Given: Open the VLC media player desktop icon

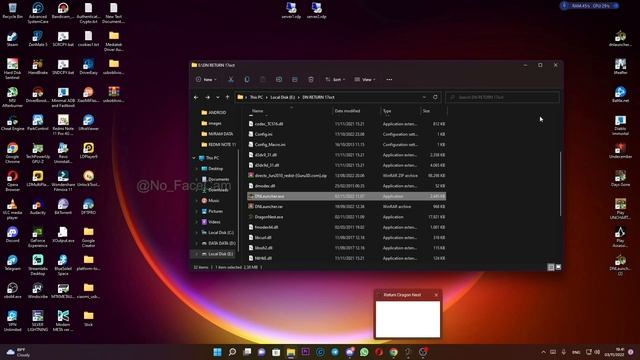Looking at the screenshot, I should tap(12, 209).
